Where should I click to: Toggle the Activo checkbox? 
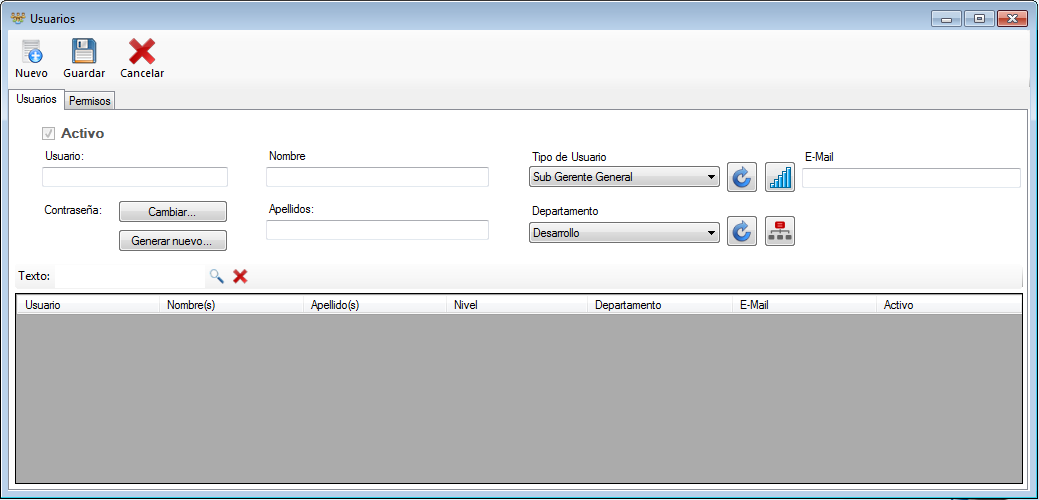[x=48, y=134]
